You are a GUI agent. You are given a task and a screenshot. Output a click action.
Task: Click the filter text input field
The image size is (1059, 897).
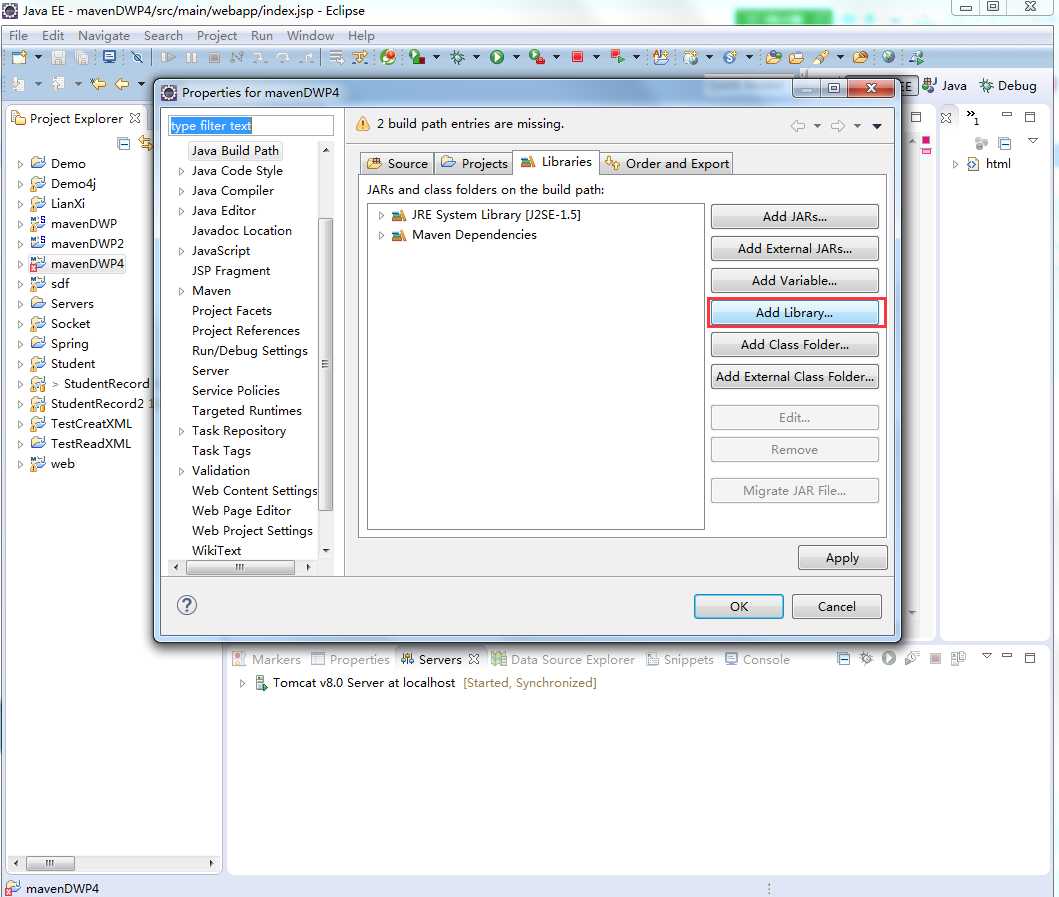(251, 126)
